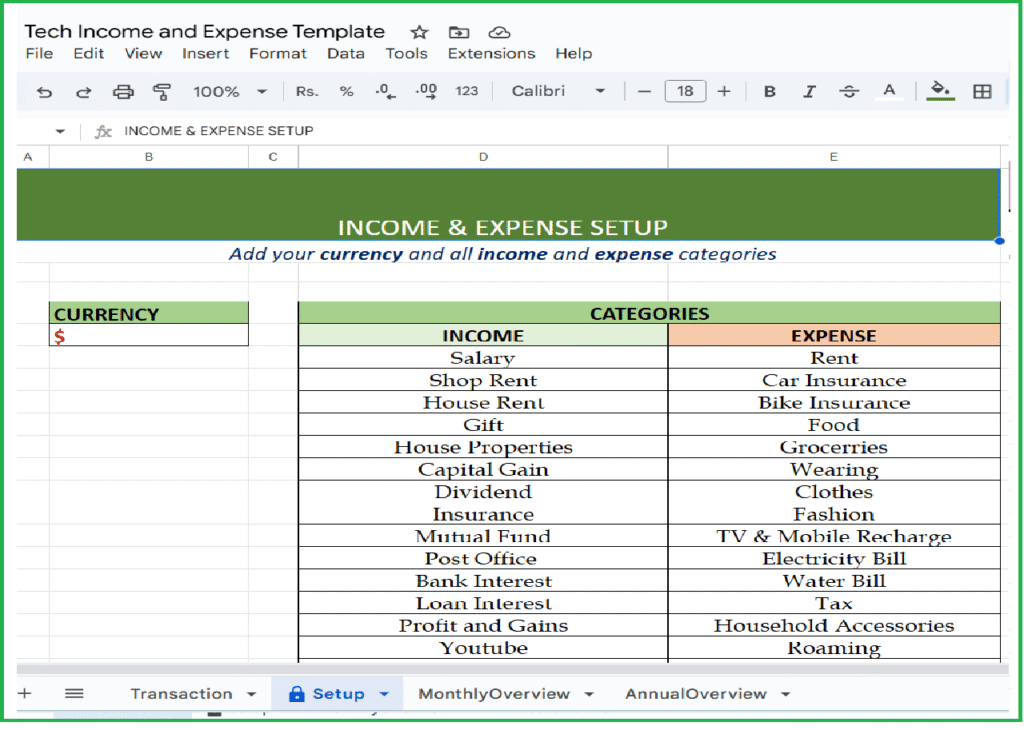The width and height of the screenshot is (1024, 730).
Task: Undo the last action
Action: [x=44, y=92]
